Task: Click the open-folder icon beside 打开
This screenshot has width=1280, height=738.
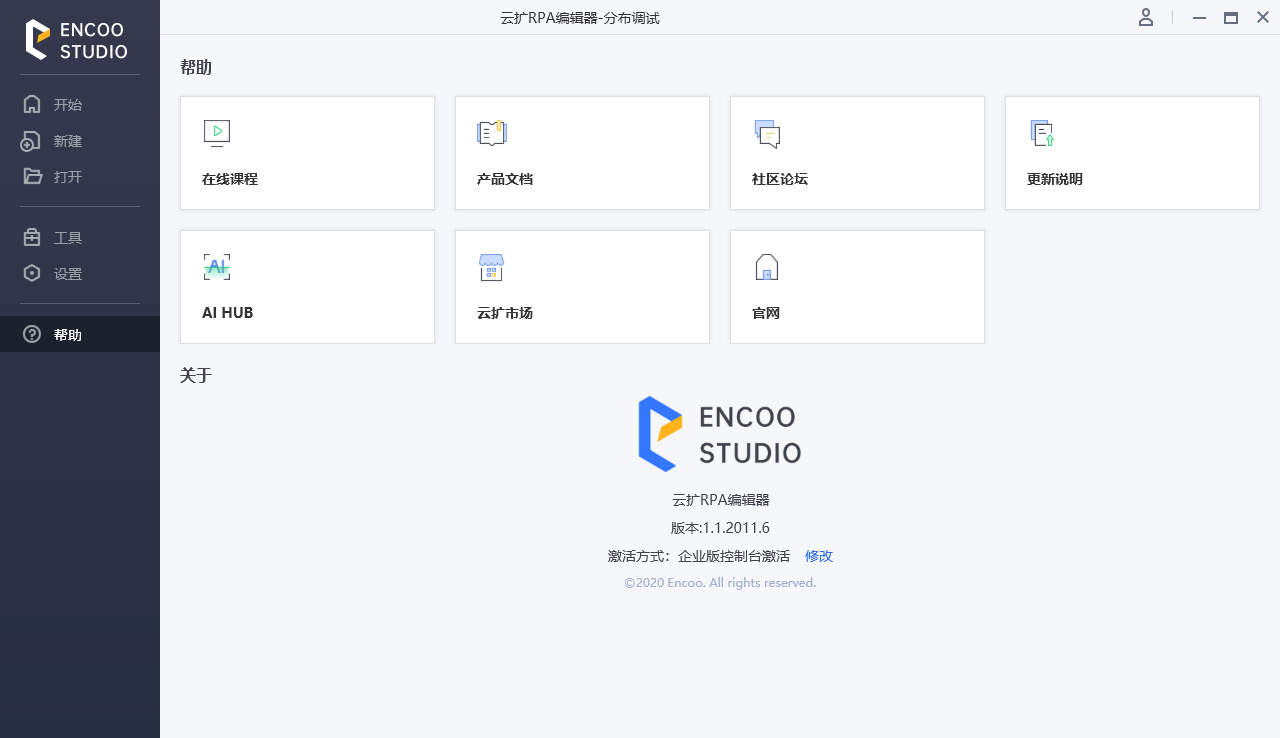Action: [x=33, y=177]
